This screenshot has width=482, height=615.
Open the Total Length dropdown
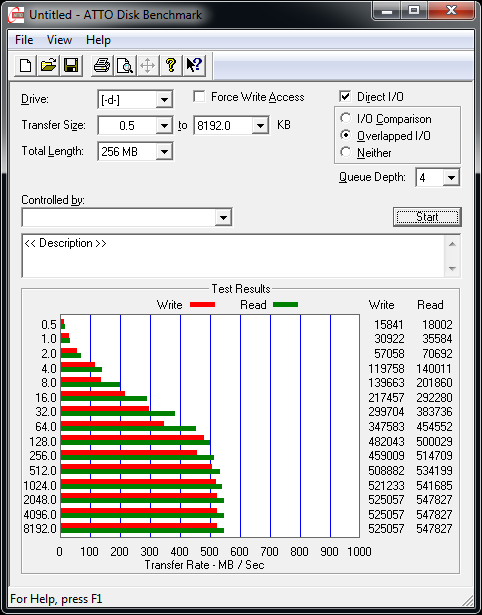pos(164,151)
